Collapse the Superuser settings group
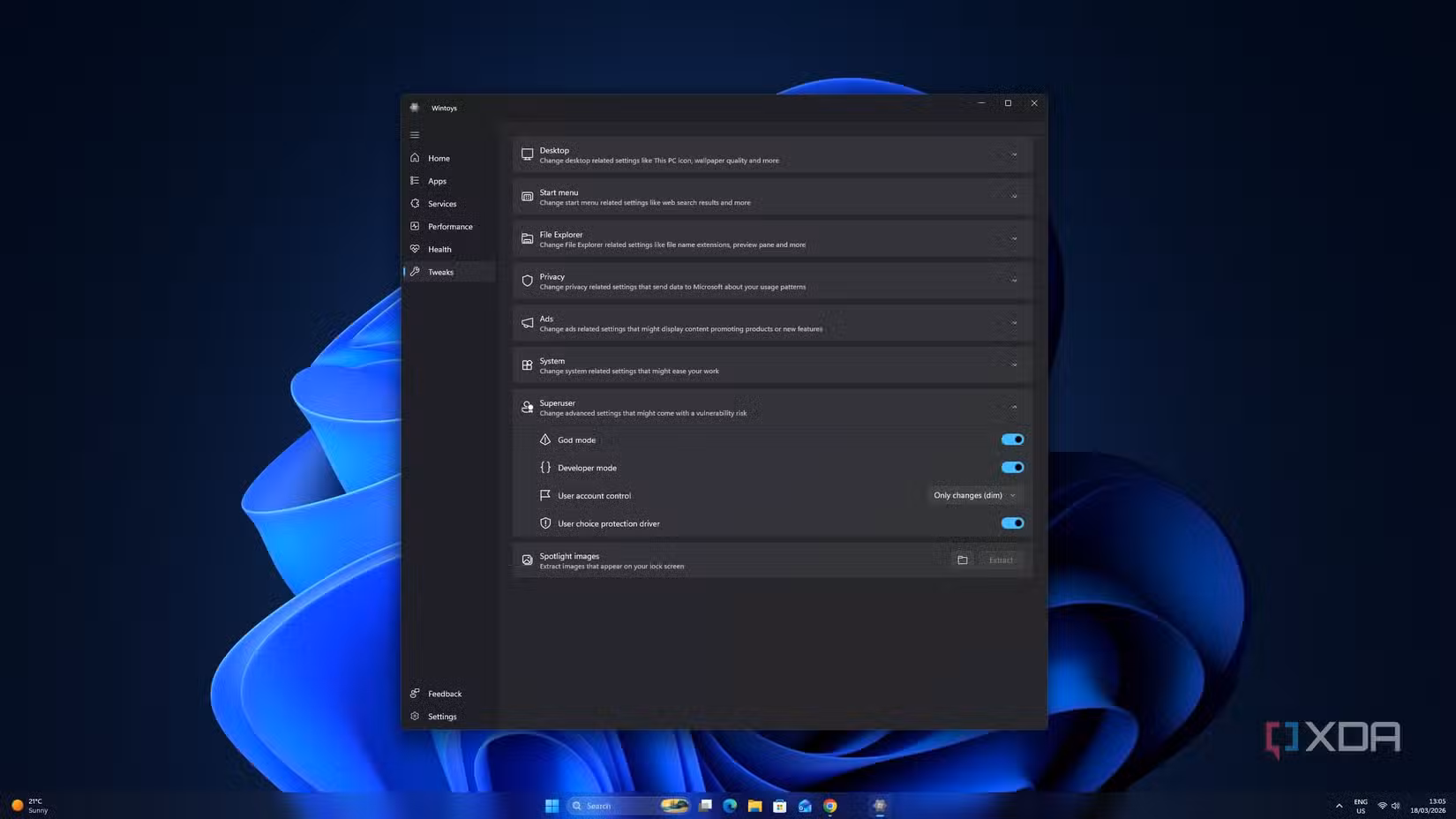1456x819 pixels. click(772, 408)
